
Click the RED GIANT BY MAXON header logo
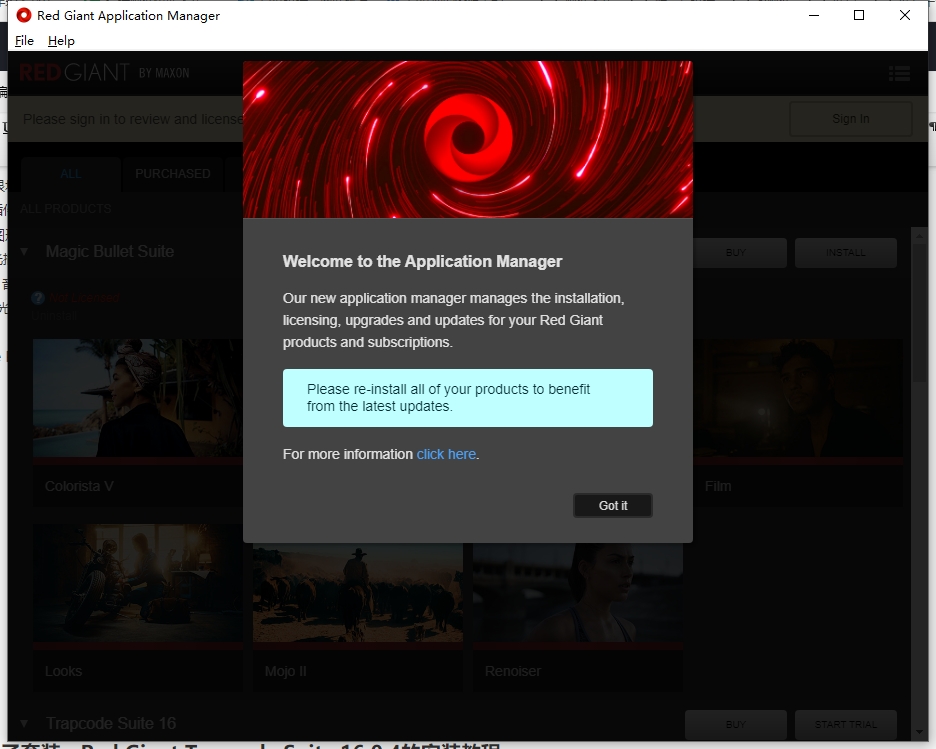pyautogui.click(x=104, y=73)
